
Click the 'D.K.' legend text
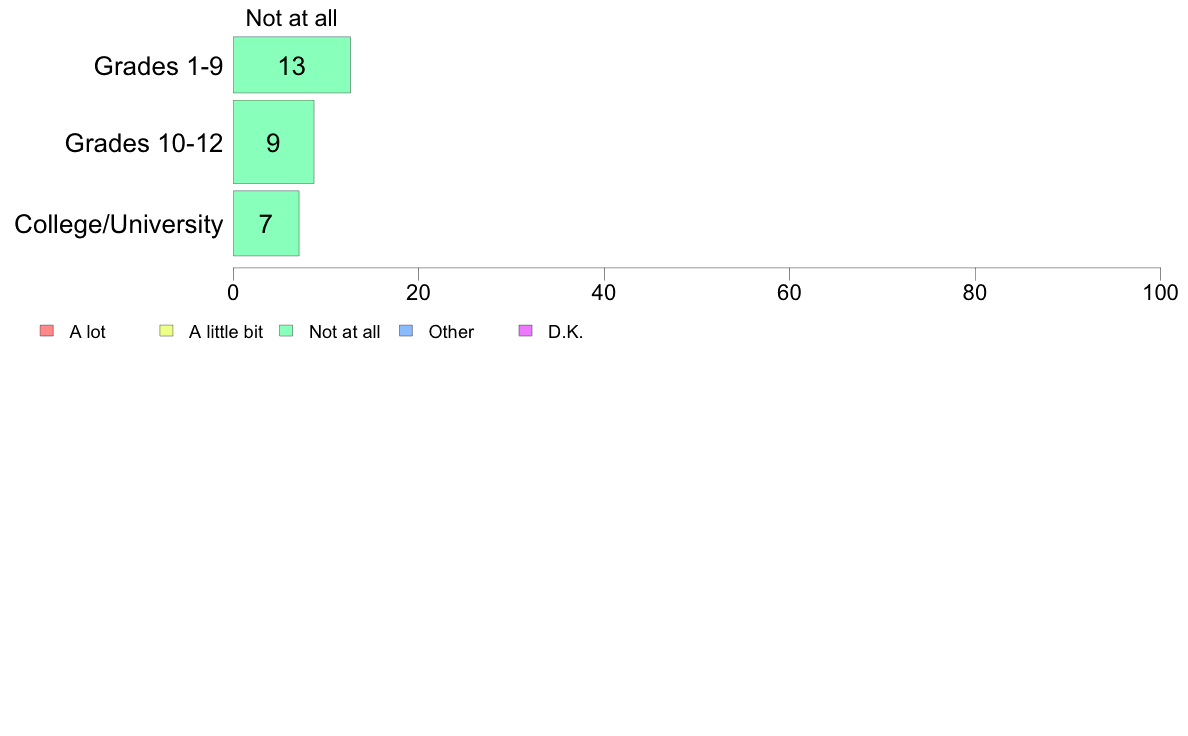click(565, 332)
